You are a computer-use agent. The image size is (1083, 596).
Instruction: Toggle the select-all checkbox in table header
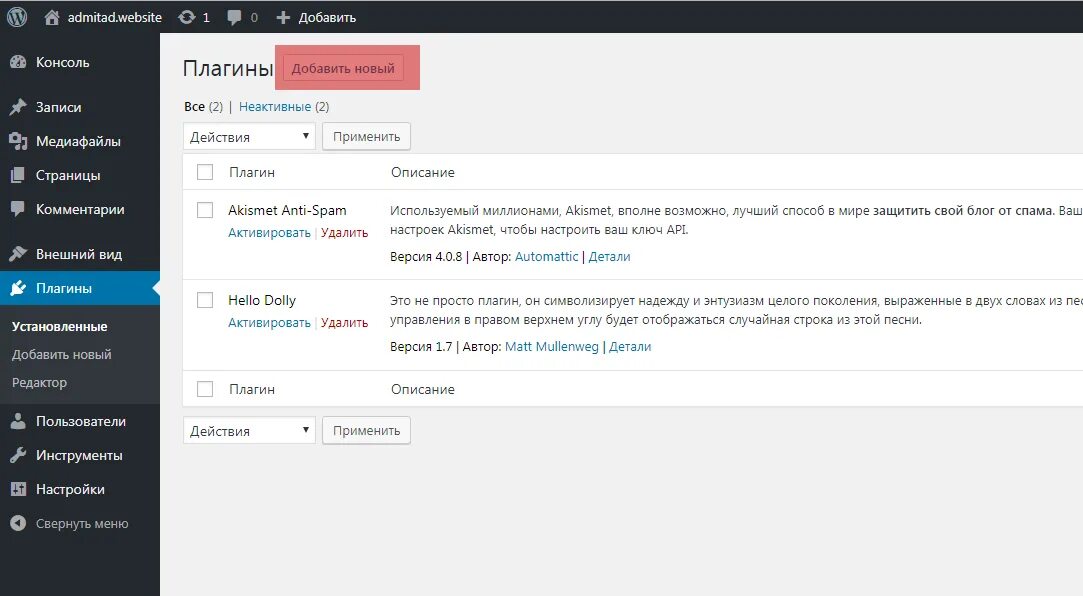tap(205, 172)
